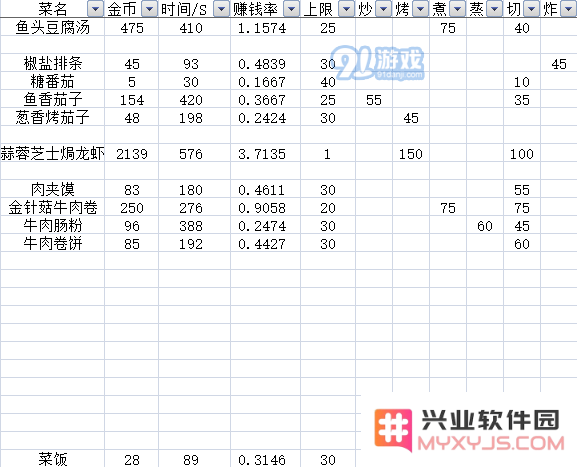
Task: Open the 烤 column filter dropdown
Action: click(x=420, y=9)
